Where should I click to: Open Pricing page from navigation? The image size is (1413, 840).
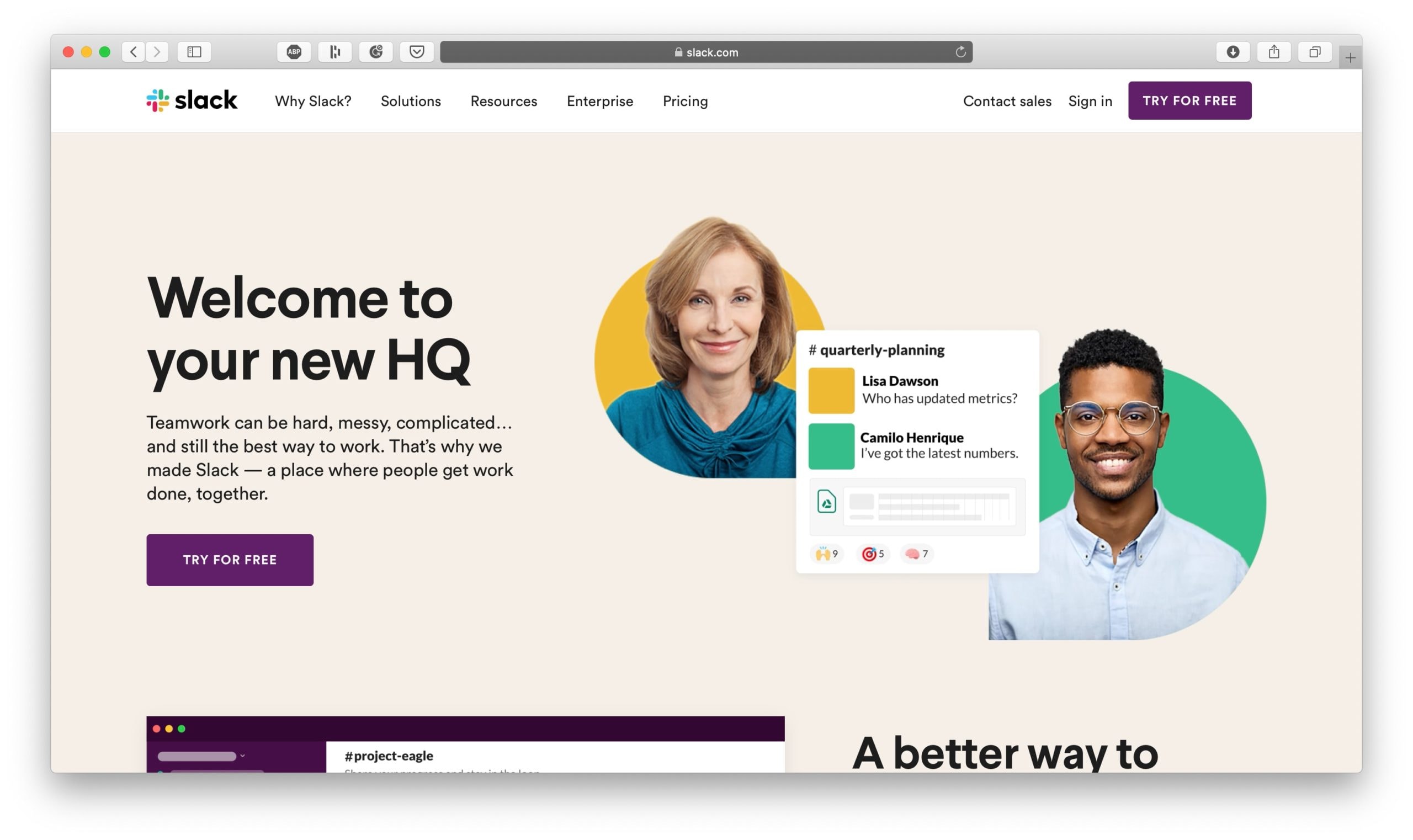(685, 101)
